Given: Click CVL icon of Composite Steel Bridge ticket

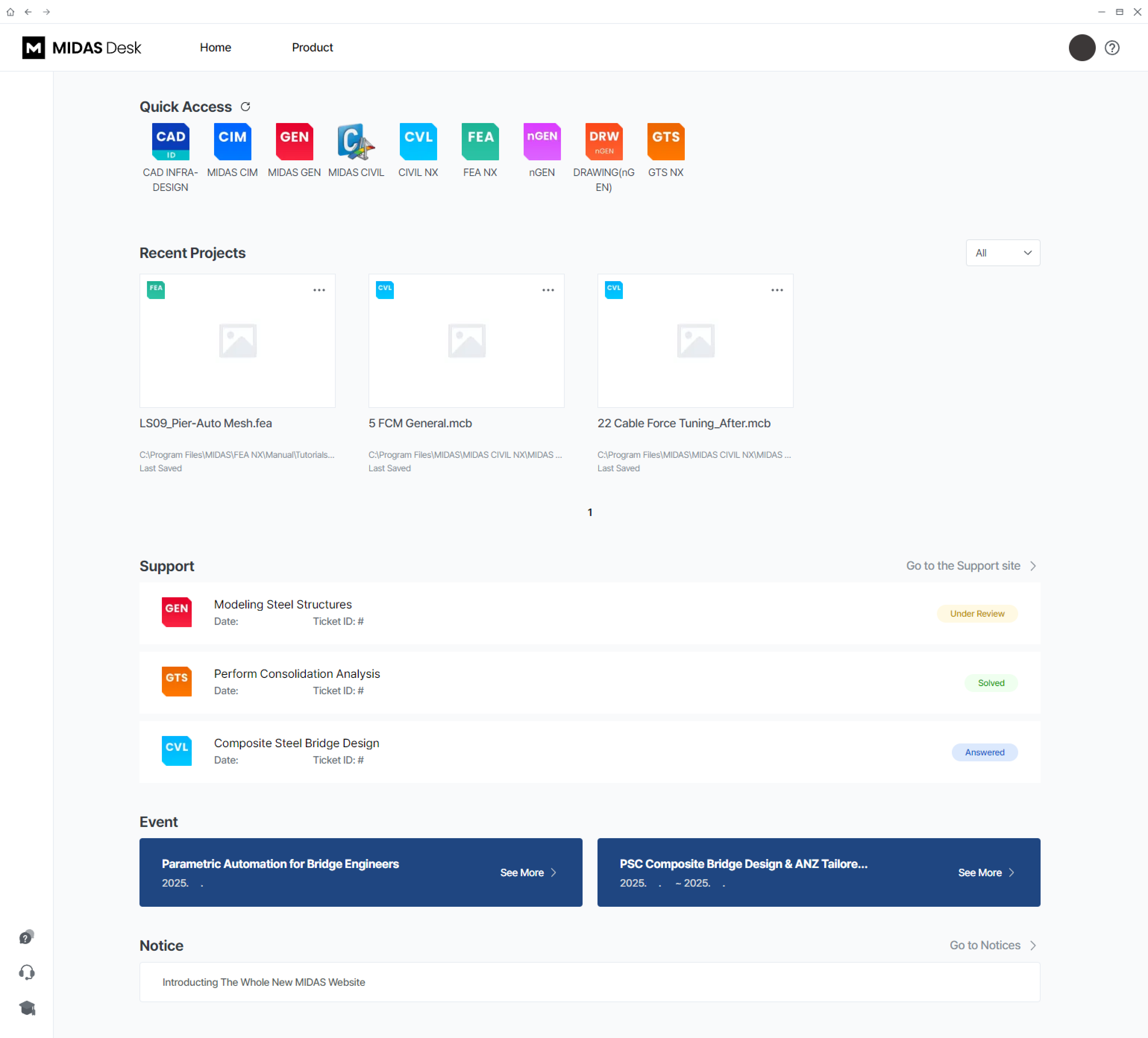Looking at the screenshot, I should click(176, 751).
